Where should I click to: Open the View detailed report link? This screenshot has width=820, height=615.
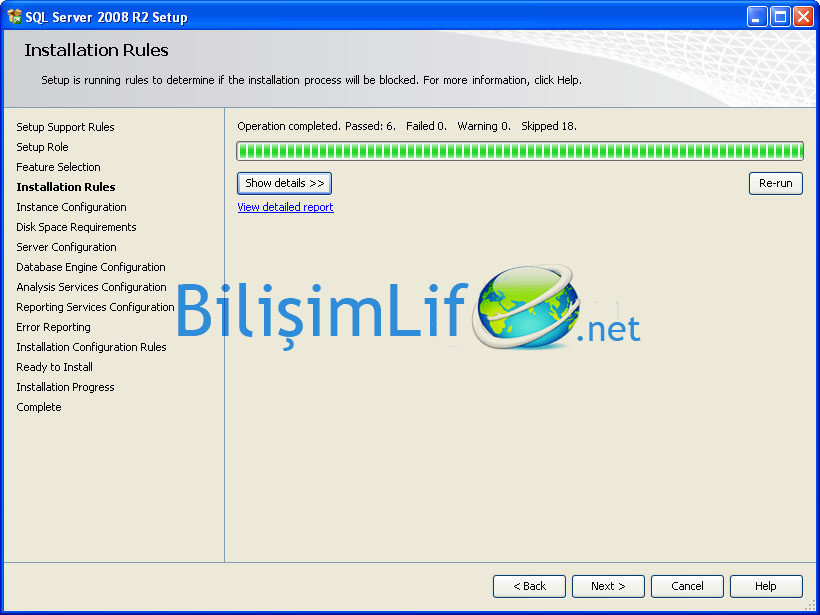coord(286,207)
